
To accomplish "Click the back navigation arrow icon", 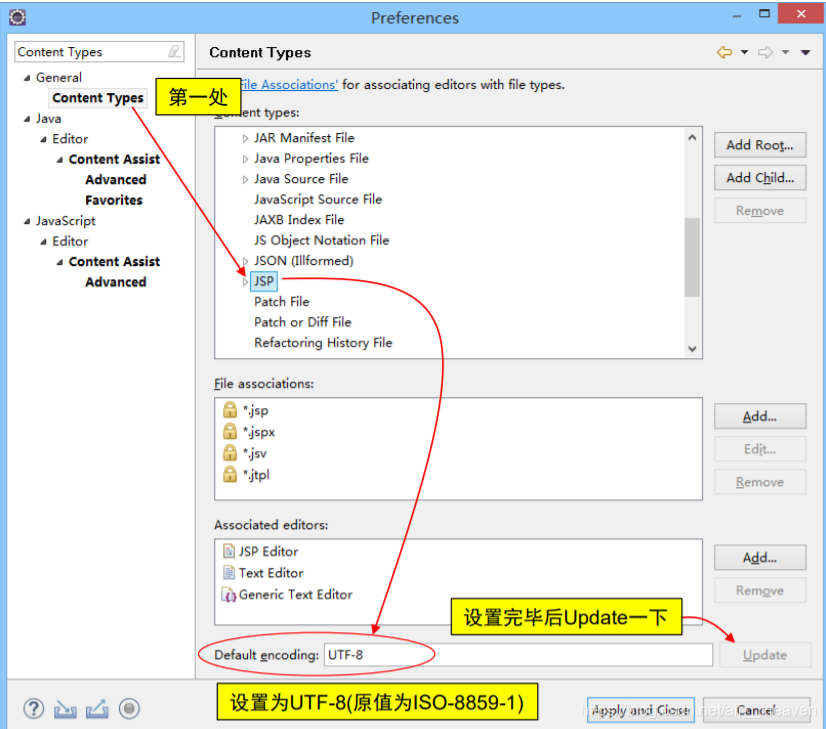I will (x=724, y=52).
